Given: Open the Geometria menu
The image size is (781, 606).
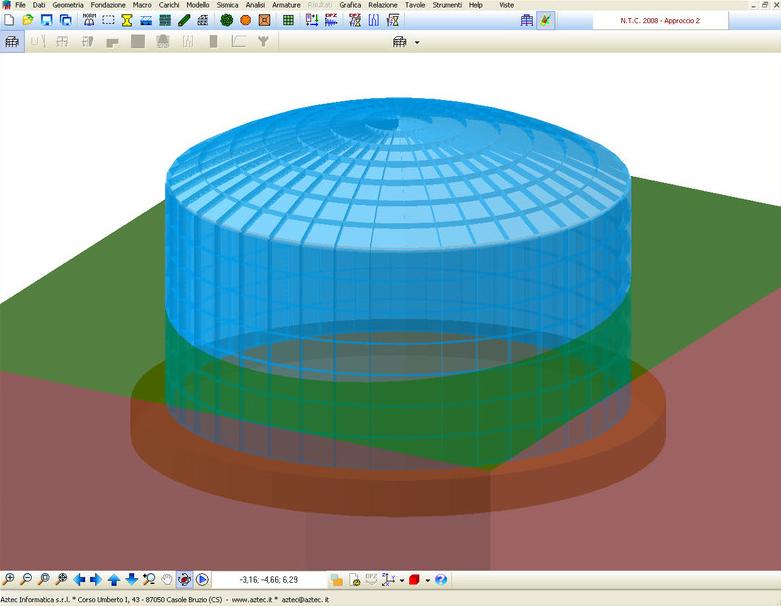Looking at the screenshot, I should click(x=68, y=5).
